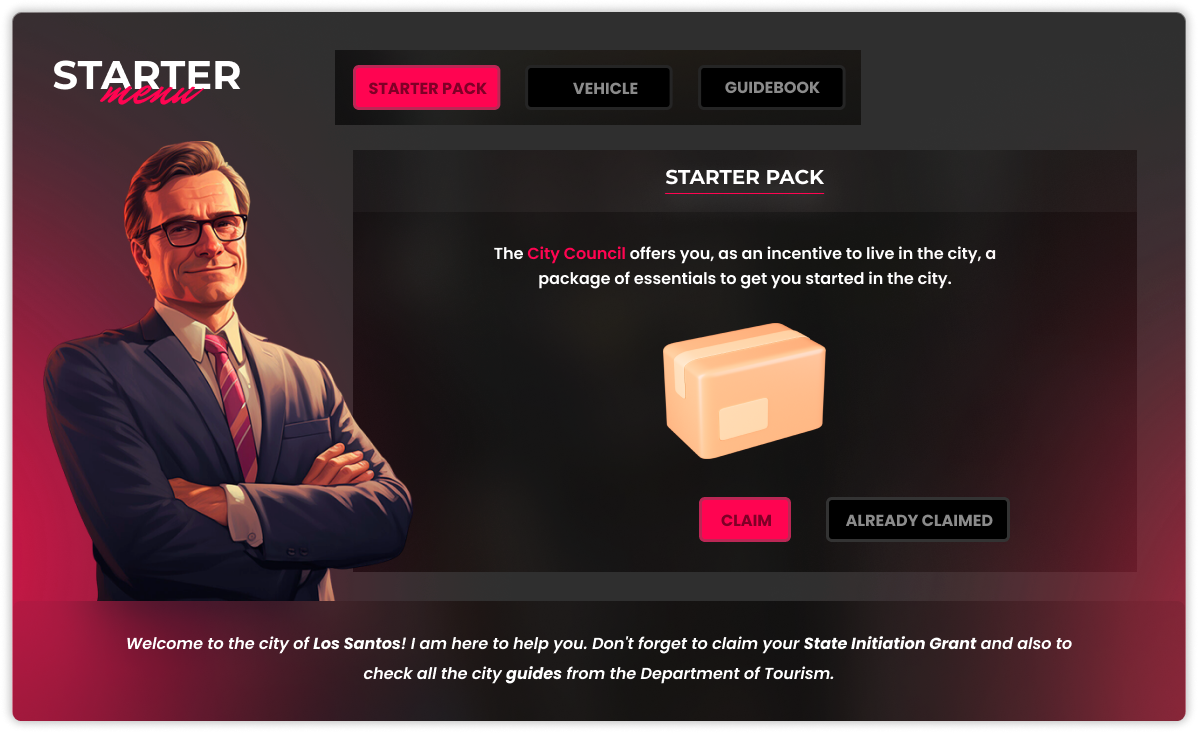The image size is (1198, 733).
Task: Click the councilman's striped pink tie
Action: coord(235,405)
